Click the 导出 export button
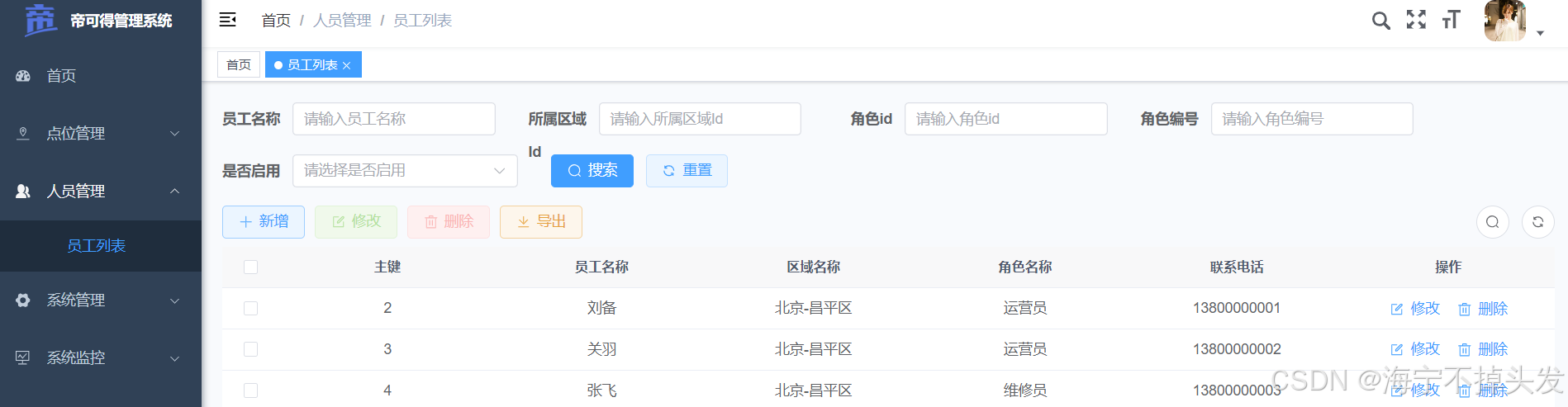1568x407 pixels. [x=541, y=222]
